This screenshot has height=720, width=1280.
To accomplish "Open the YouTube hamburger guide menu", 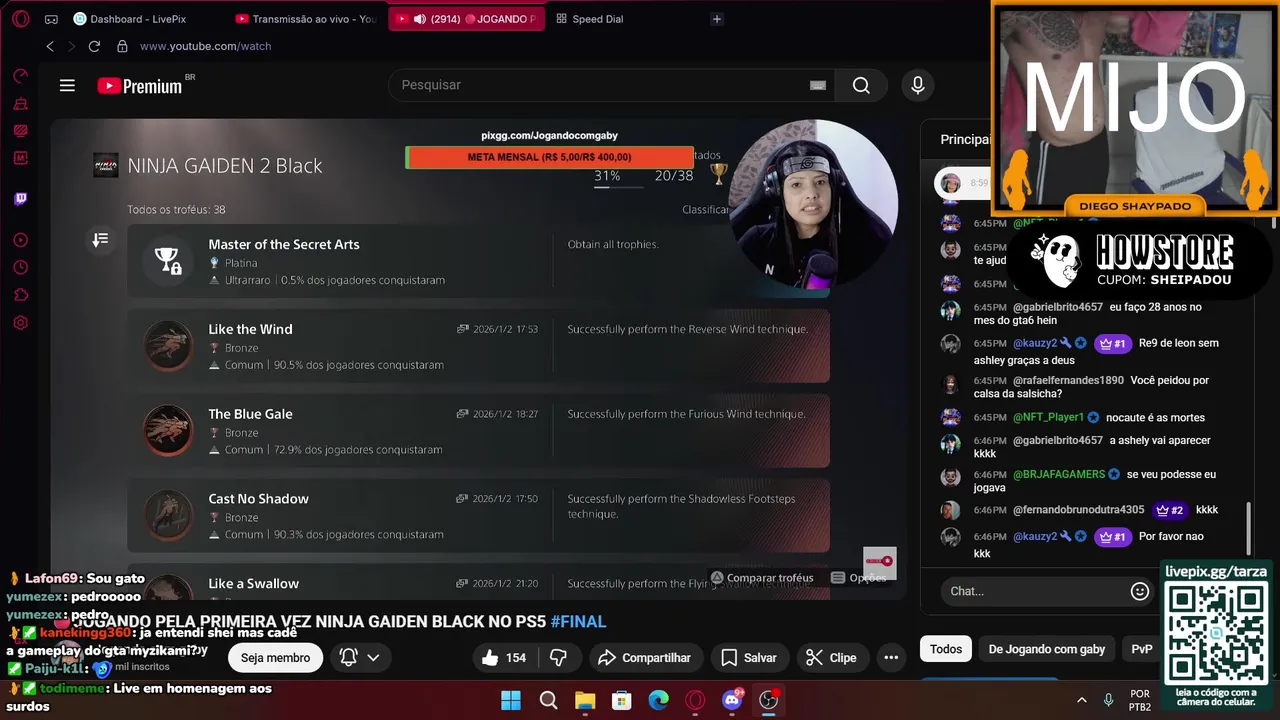I will pyautogui.click(x=67, y=85).
